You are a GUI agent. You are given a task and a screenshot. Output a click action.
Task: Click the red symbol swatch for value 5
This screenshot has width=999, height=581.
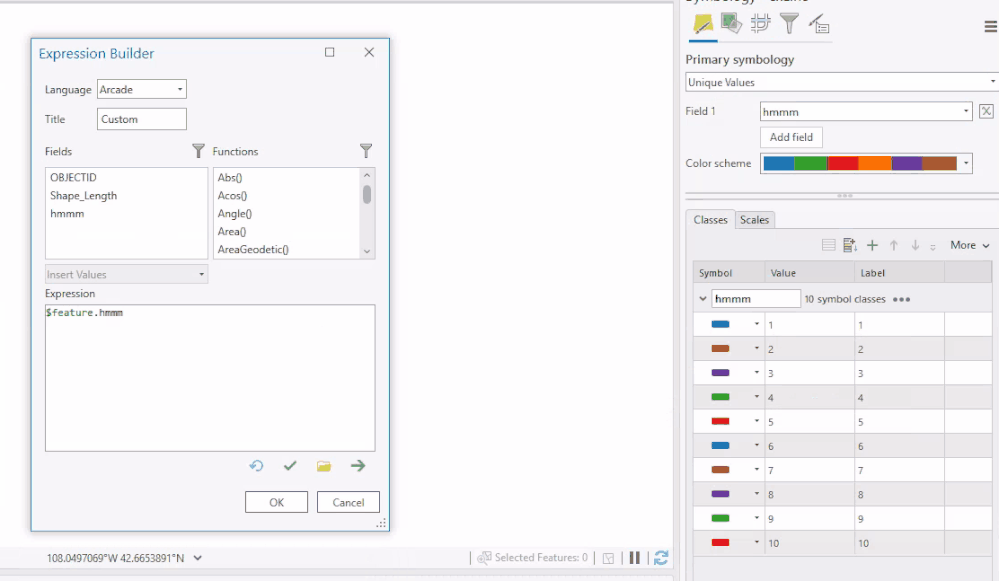pyautogui.click(x=720, y=421)
